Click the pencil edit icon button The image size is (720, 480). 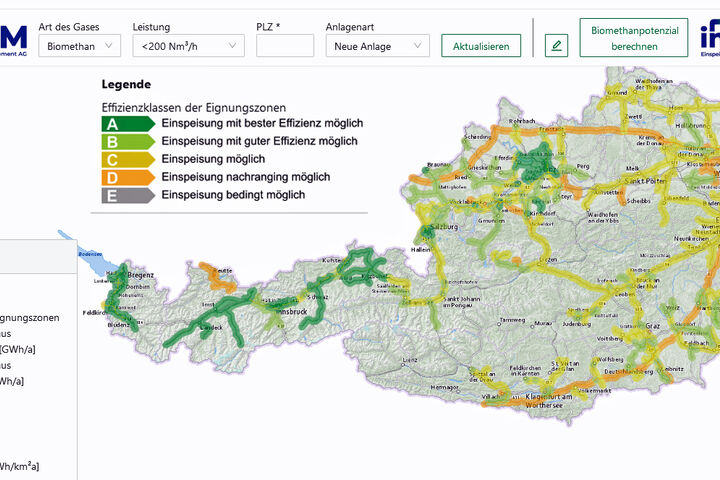pyautogui.click(x=556, y=46)
